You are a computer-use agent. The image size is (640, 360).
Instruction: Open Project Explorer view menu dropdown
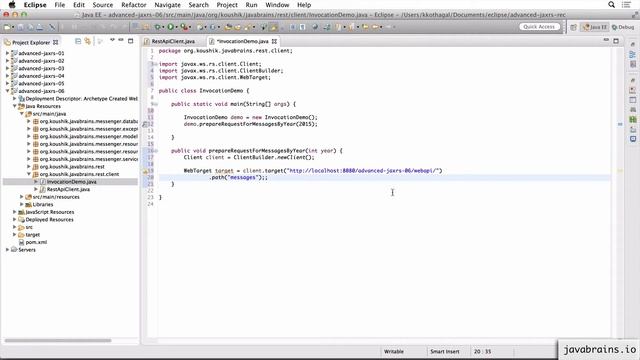(x=112, y=40)
